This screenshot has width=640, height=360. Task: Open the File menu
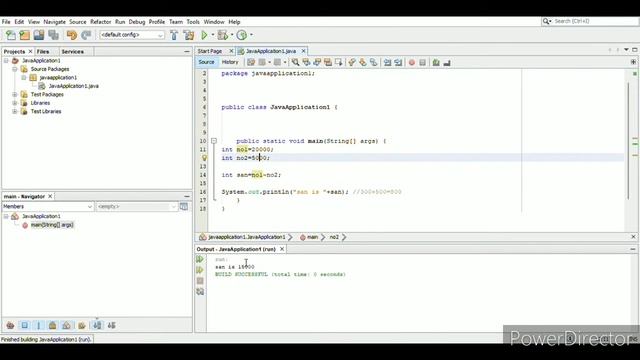6,22
